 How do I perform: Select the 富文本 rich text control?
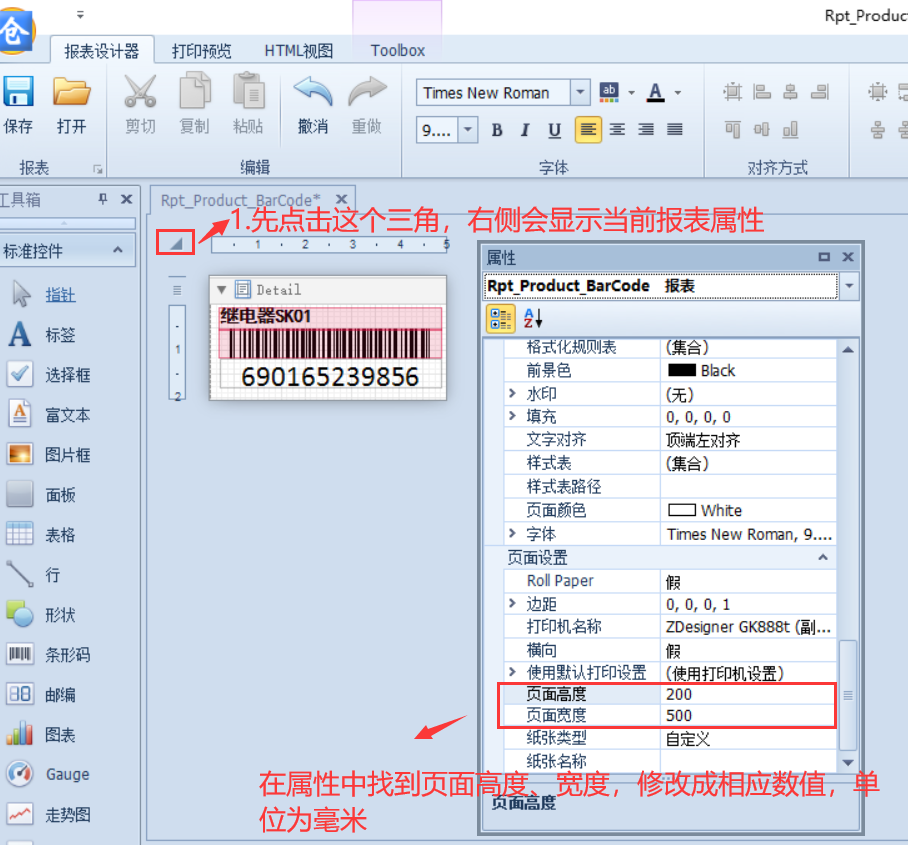68,415
